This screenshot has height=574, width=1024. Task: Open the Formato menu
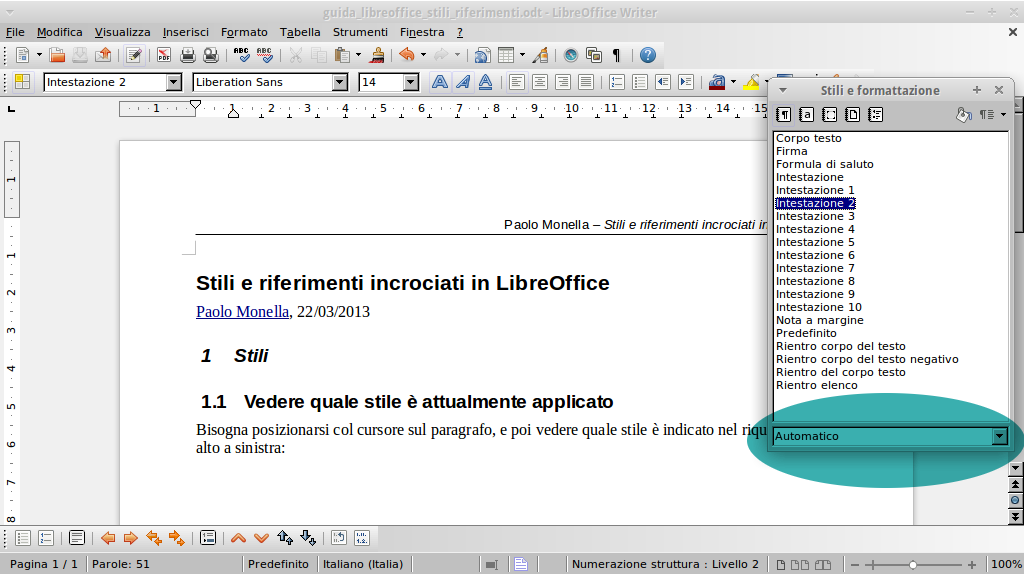pyautogui.click(x=244, y=32)
